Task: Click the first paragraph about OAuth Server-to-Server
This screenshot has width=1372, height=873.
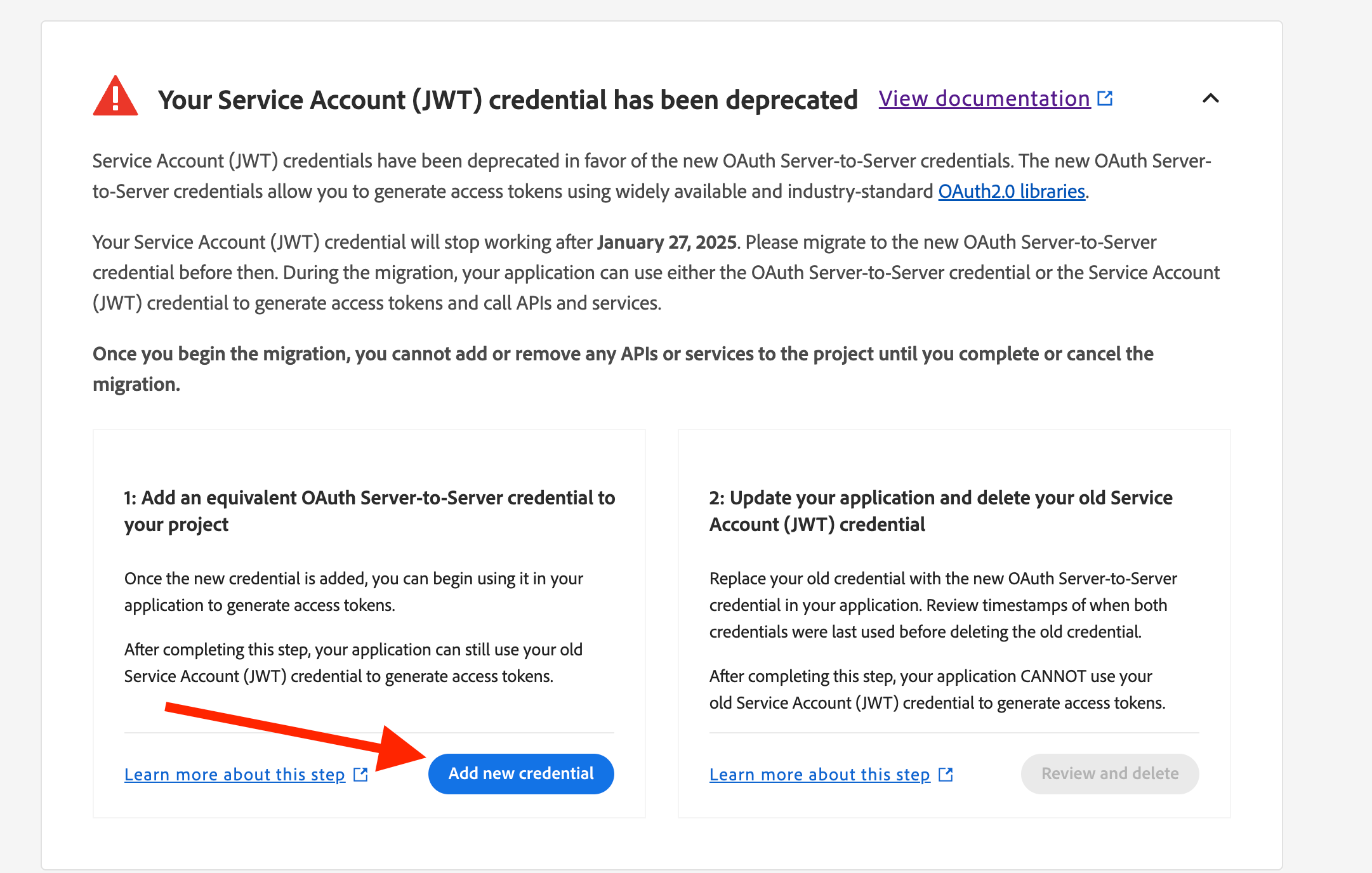Action: click(x=652, y=176)
